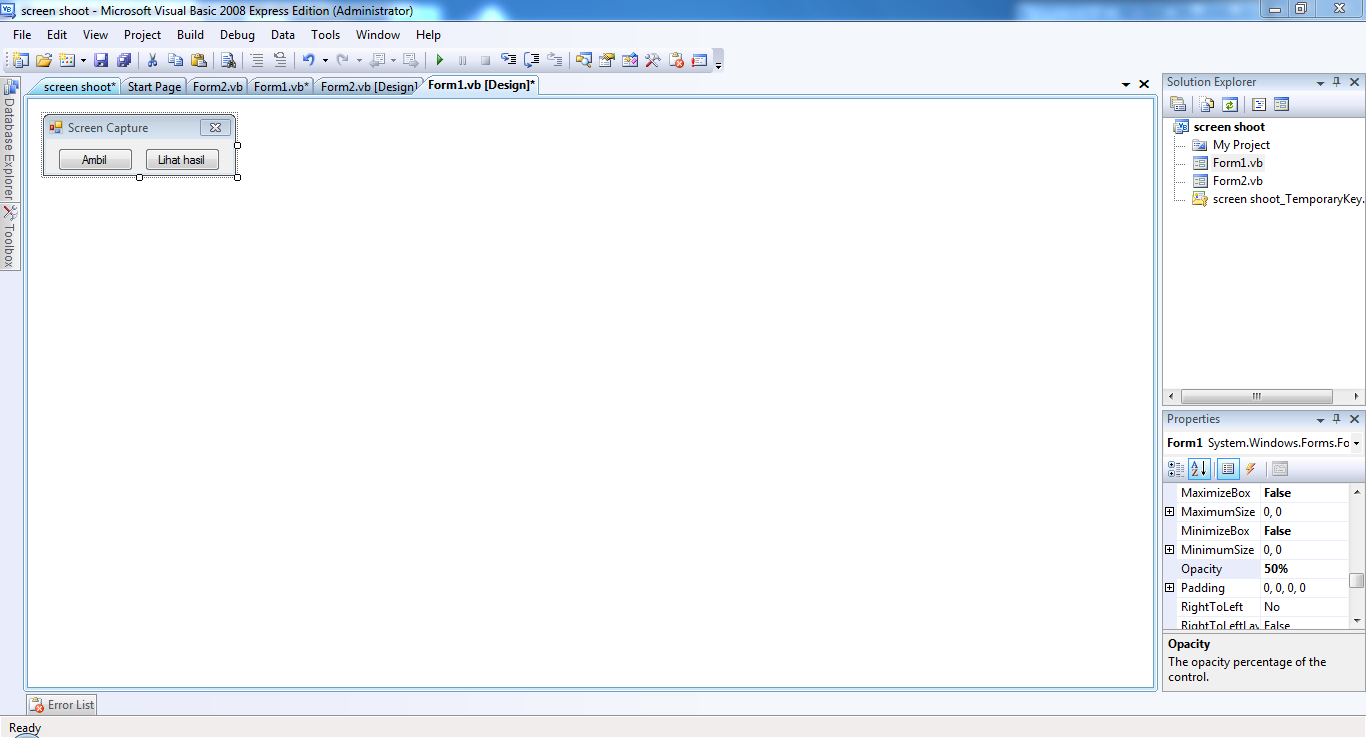Open Object Browser from the main toolbar
The height and width of the screenshot is (738, 1366).
click(630, 60)
